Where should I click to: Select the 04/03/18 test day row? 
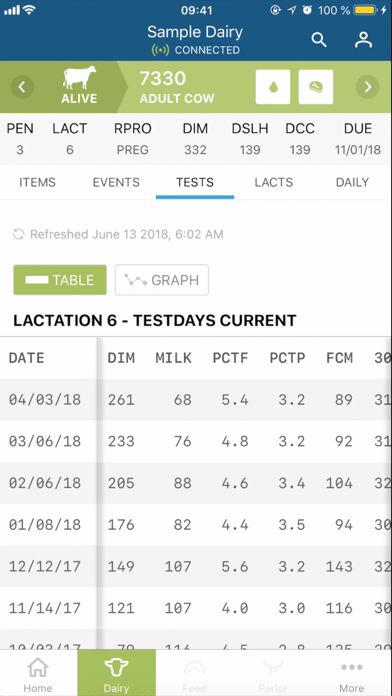196,399
